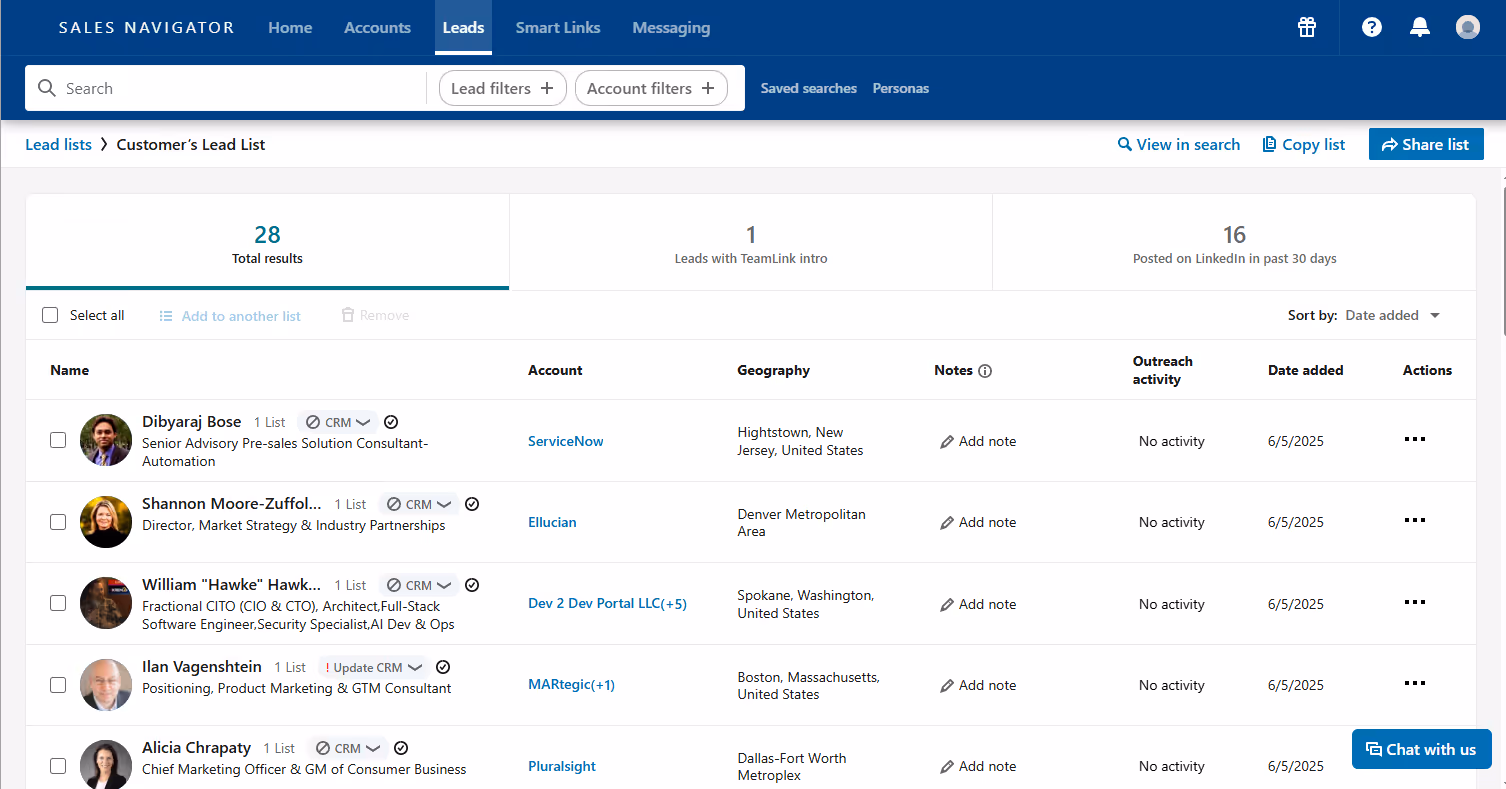Go to the Accounts tab
The height and width of the screenshot is (789, 1506).
[x=377, y=27]
